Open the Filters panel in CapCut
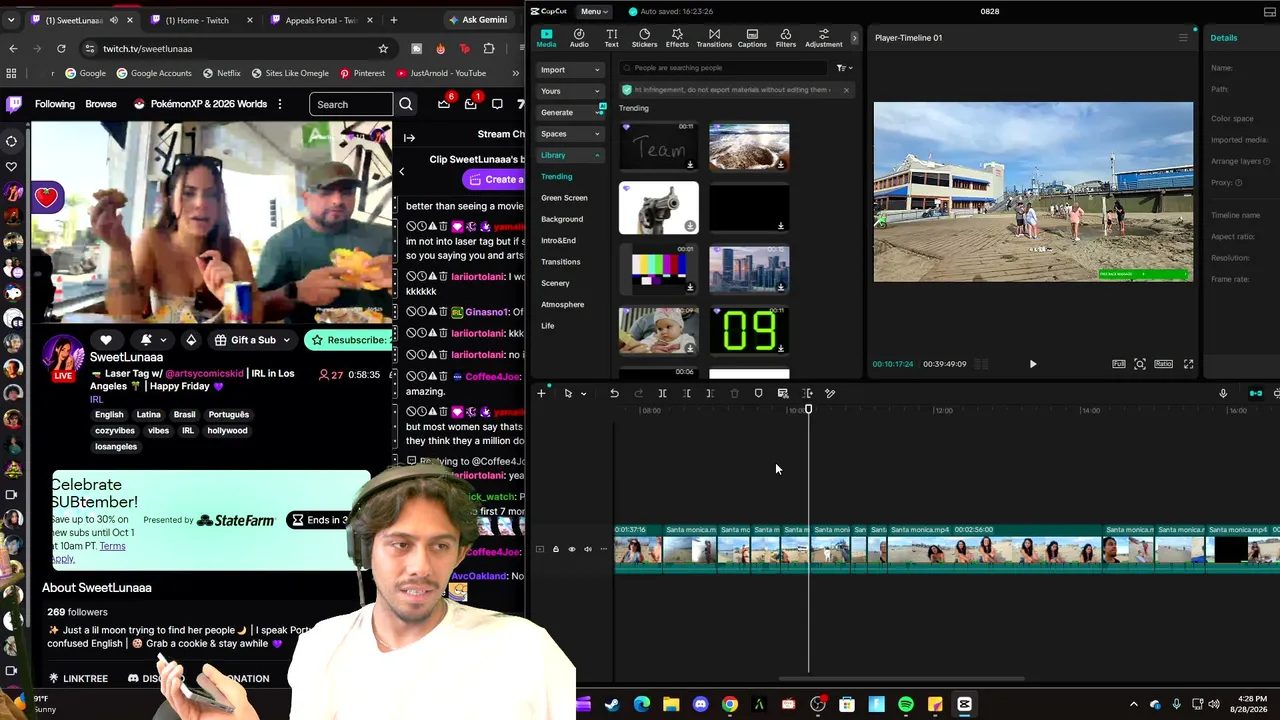The image size is (1280, 720). pyautogui.click(x=786, y=38)
